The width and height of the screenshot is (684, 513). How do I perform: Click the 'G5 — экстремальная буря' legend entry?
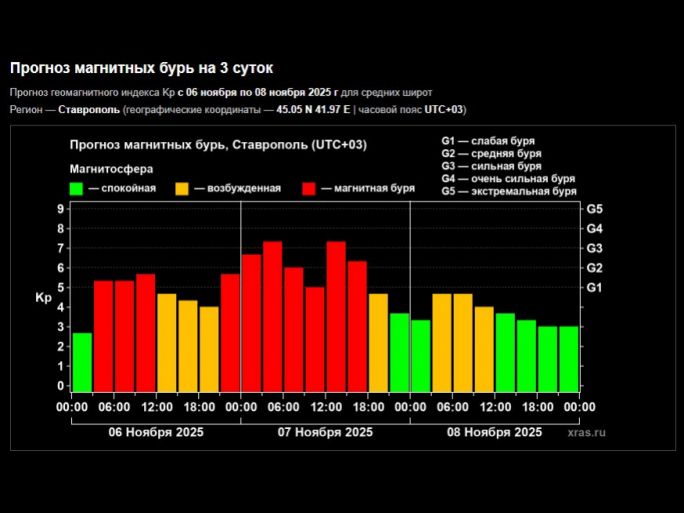click(x=508, y=191)
